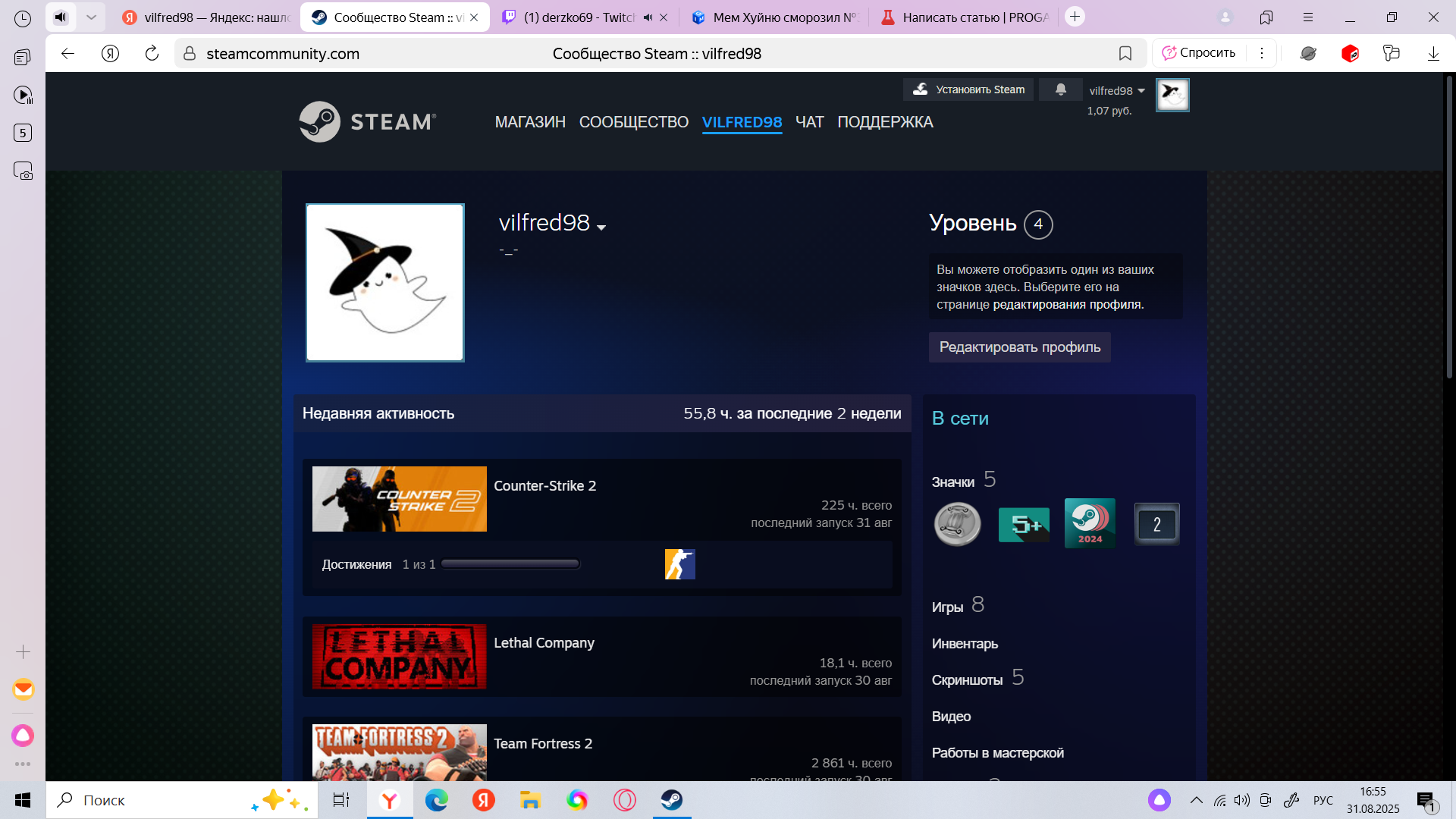The height and width of the screenshot is (819, 1456).
Task: Switch to the Написать статью PROGA tab
Action: point(963,17)
